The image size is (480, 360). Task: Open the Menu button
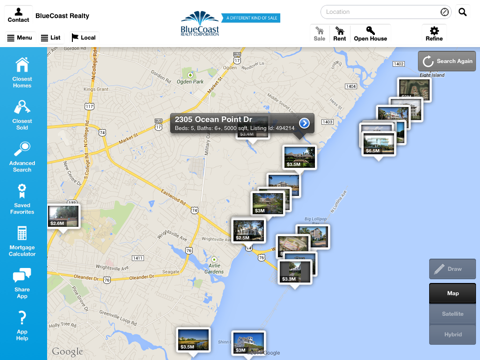[x=20, y=38]
